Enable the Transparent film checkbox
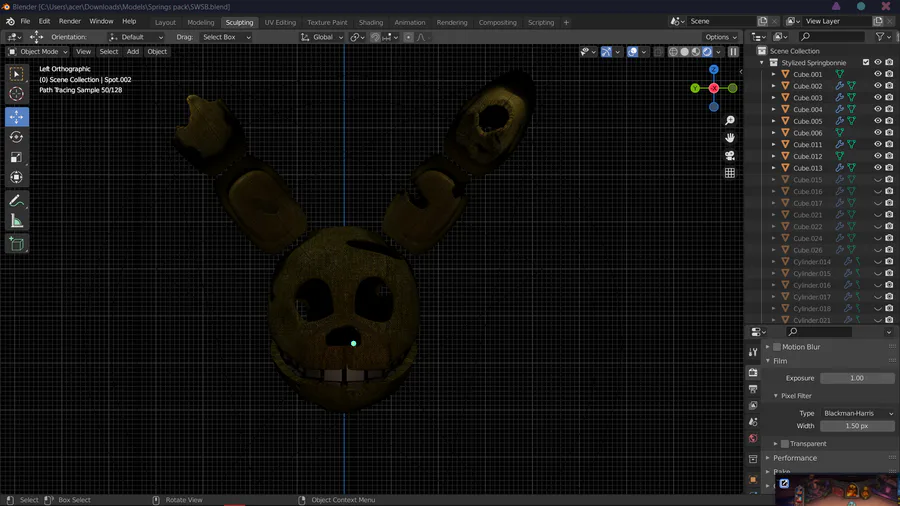The height and width of the screenshot is (506, 900). 785,444
